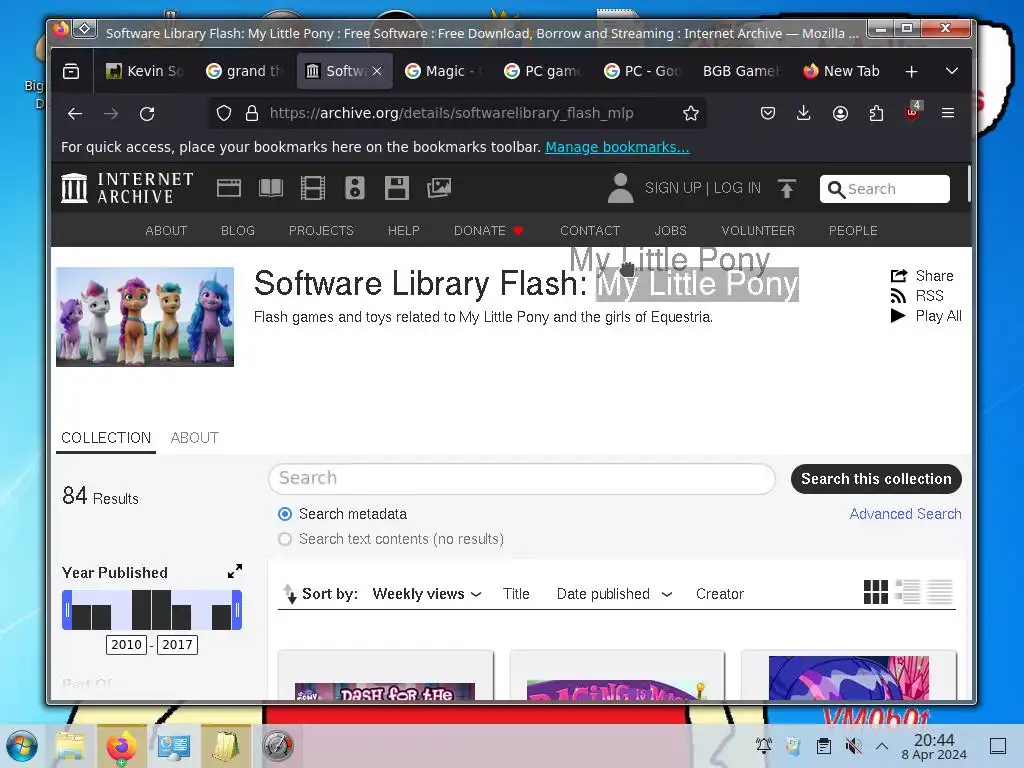Open the Windows Start button

tap(22, 746)
